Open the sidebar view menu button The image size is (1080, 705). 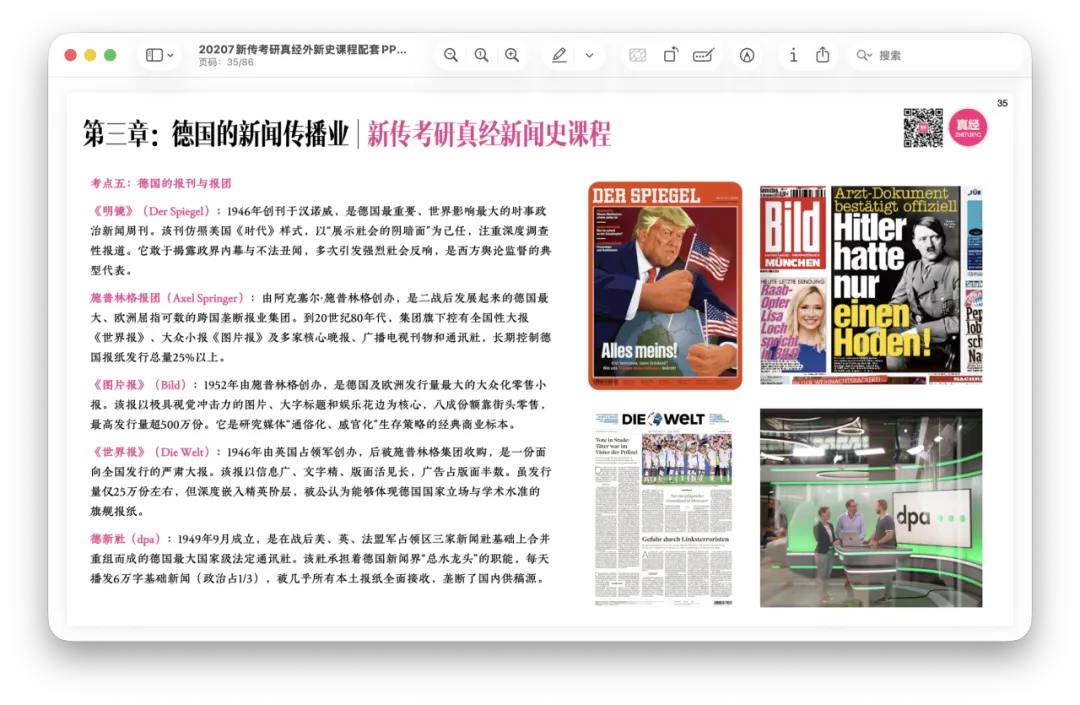(160, 55)
